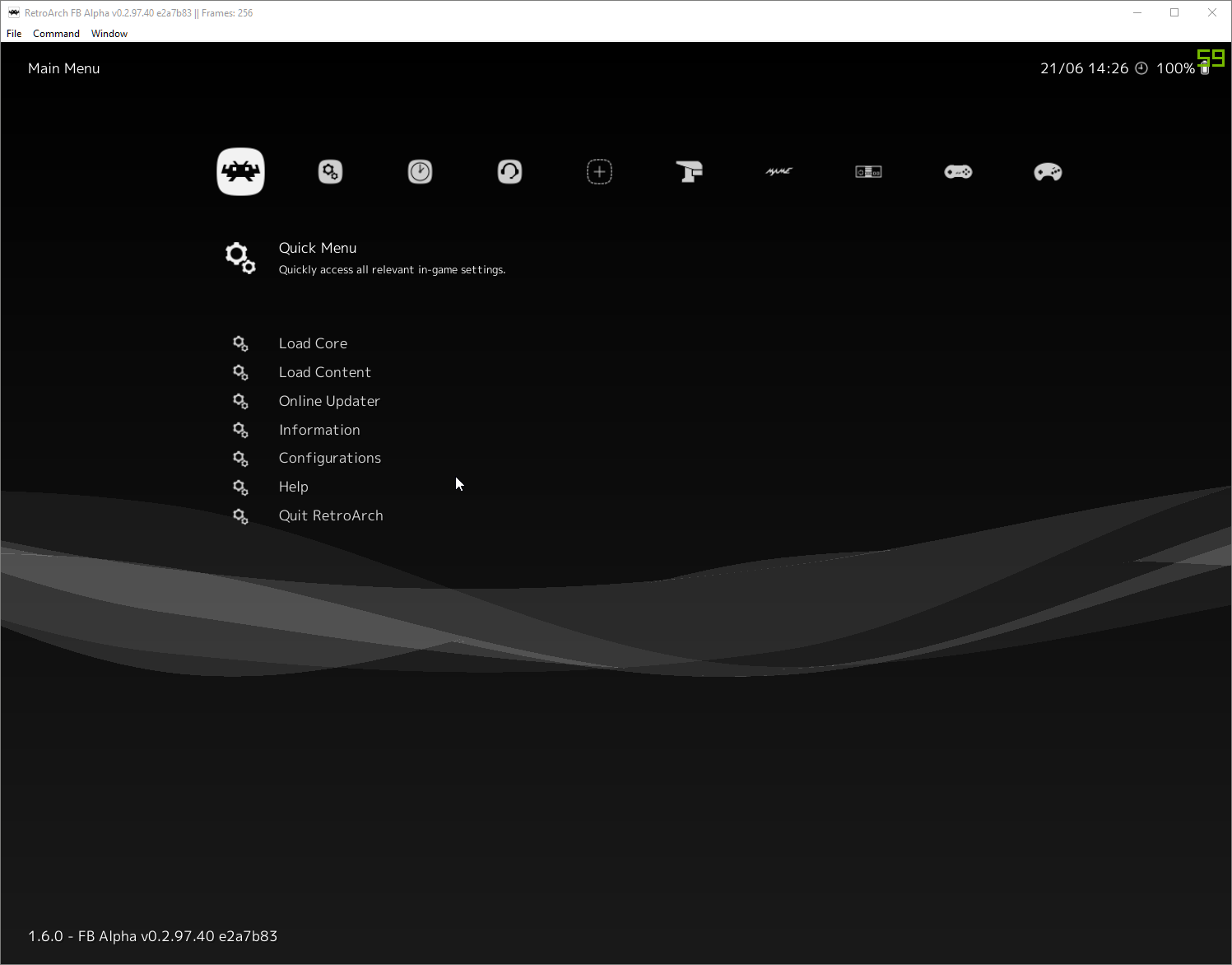Click the gear icon beside Help
Screen dimensions: 1232x965
(x=240, y=487)
